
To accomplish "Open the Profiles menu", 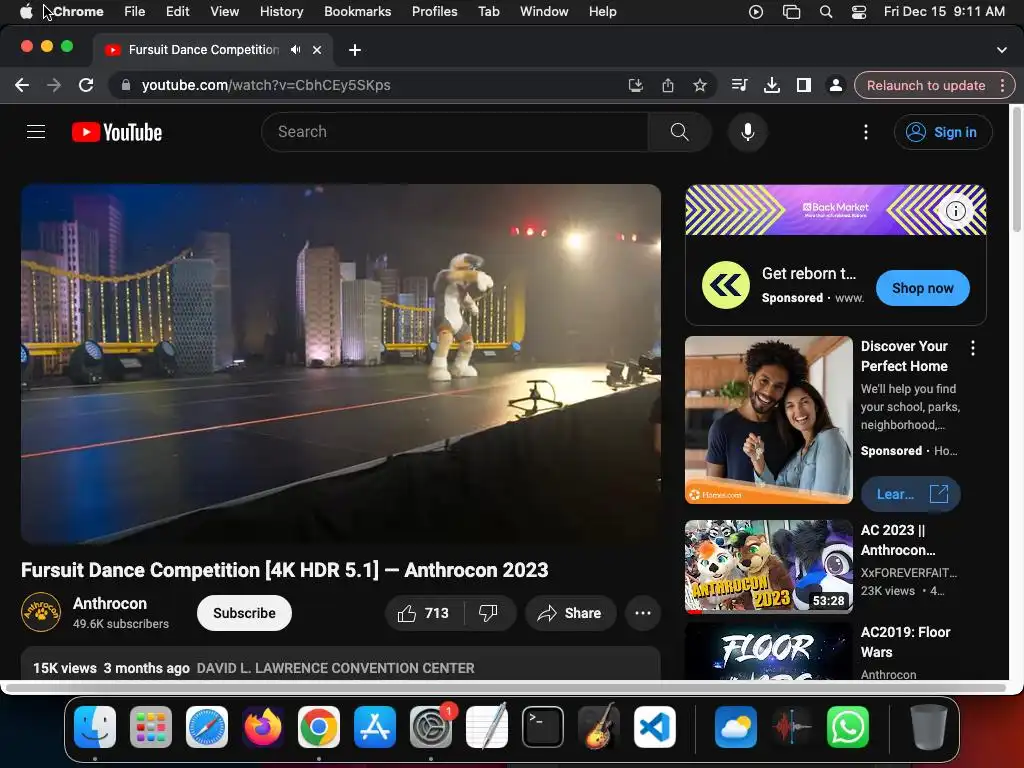I will pyautogui.click(x=434, y=12).
